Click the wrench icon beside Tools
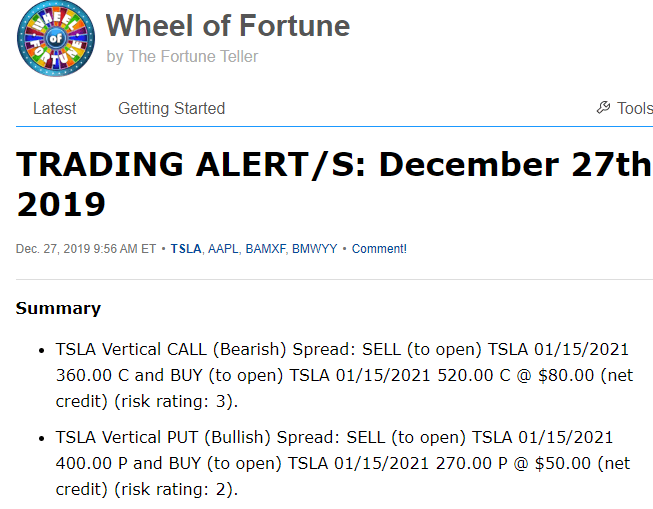 603,108
